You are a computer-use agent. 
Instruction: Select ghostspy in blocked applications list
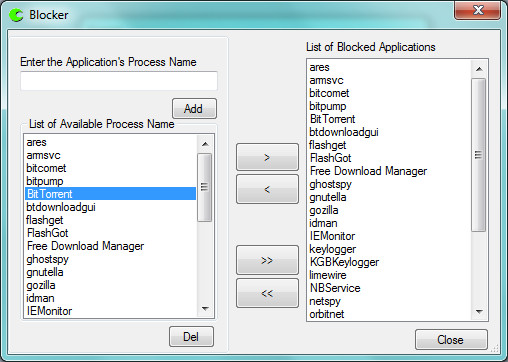[x=389, y=184]
